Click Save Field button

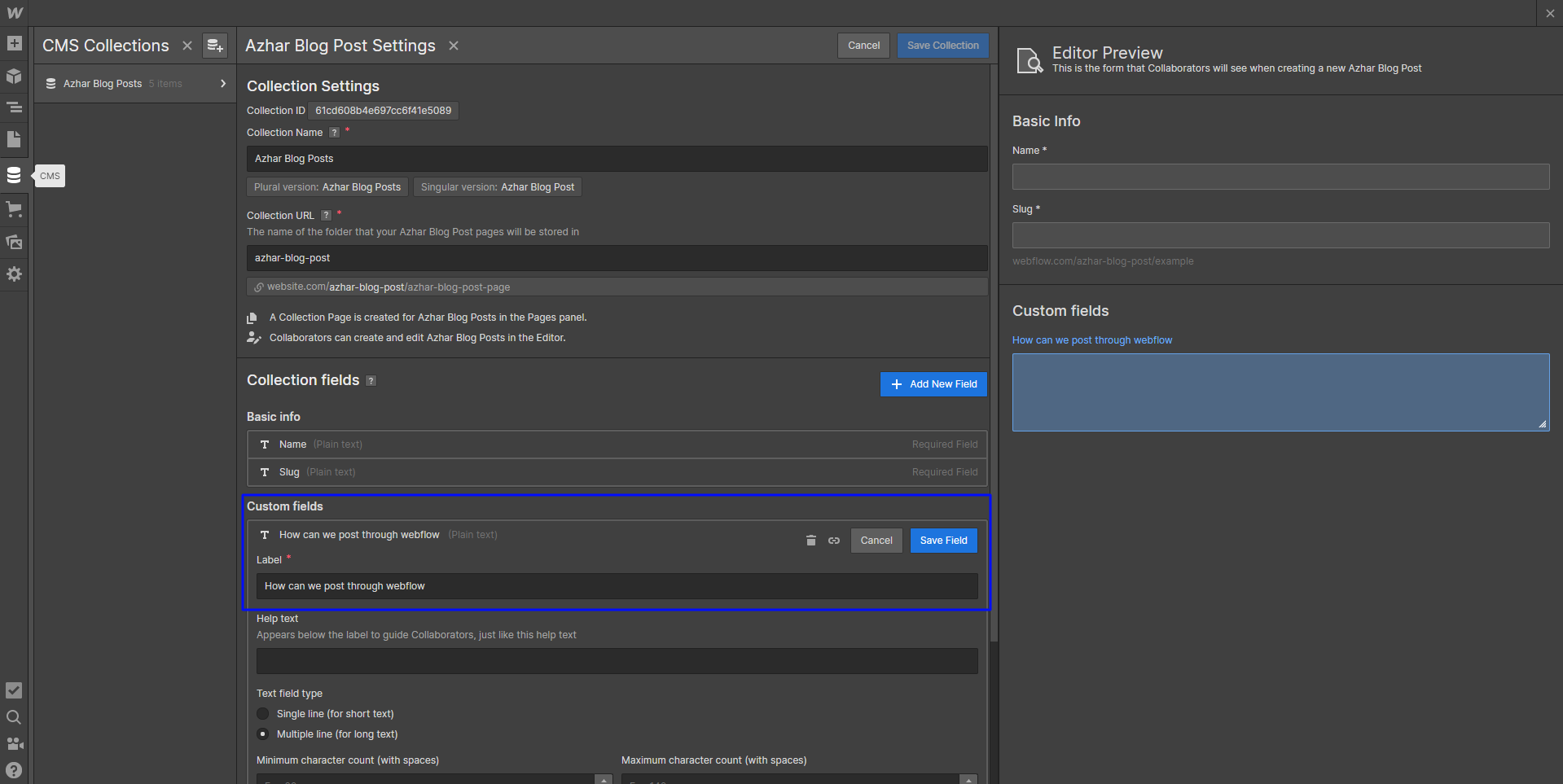point(944,541)
